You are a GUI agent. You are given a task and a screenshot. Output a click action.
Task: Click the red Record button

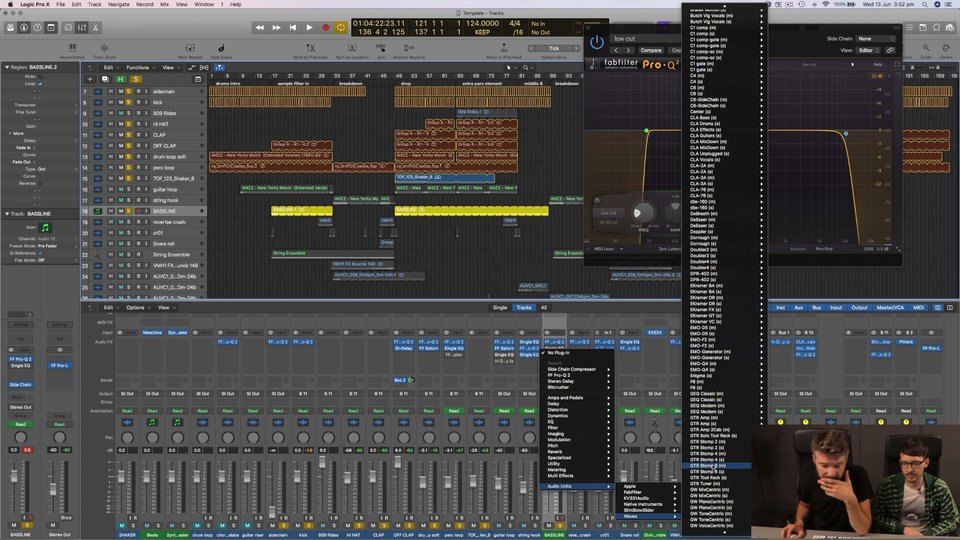point(326,28)
